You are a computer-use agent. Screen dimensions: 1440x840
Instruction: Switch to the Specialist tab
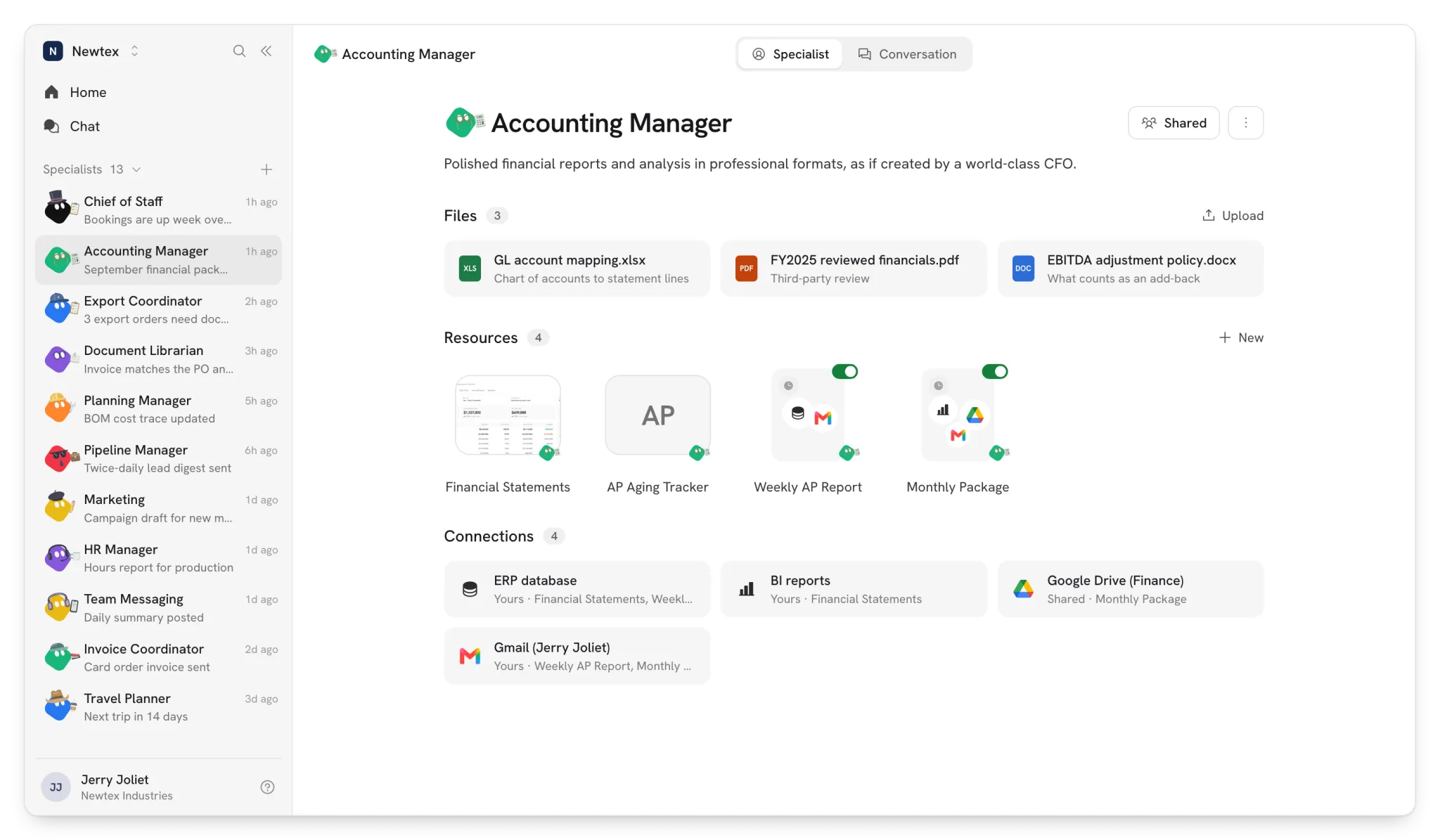coord(790,54)
